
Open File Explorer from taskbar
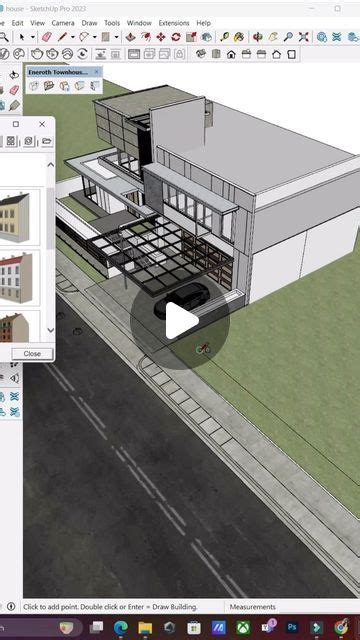pos(145,627)
